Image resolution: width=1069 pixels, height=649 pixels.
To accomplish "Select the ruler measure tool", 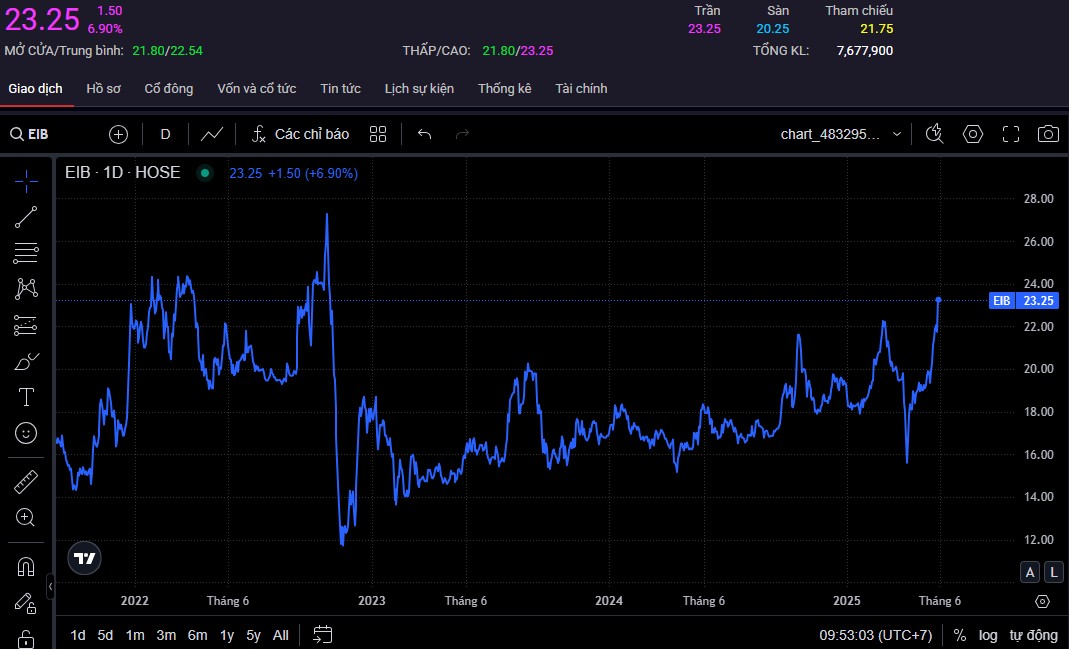I will [26, 482].
